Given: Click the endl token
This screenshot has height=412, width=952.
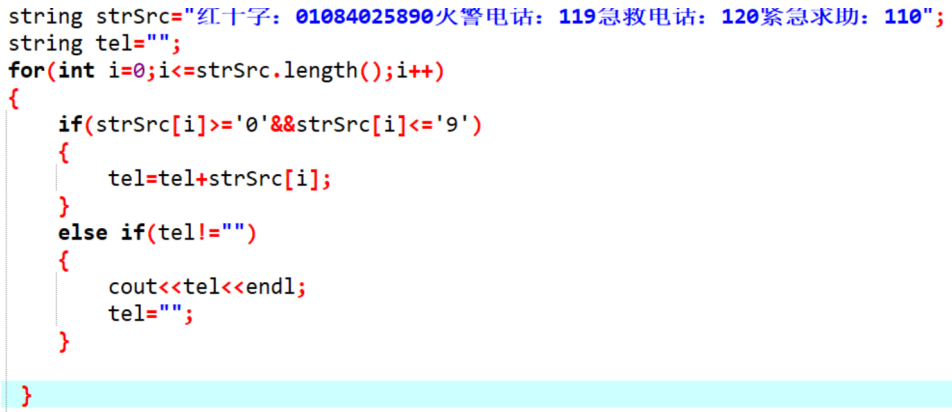Looking at the screenshot, I should coord(271,287).
